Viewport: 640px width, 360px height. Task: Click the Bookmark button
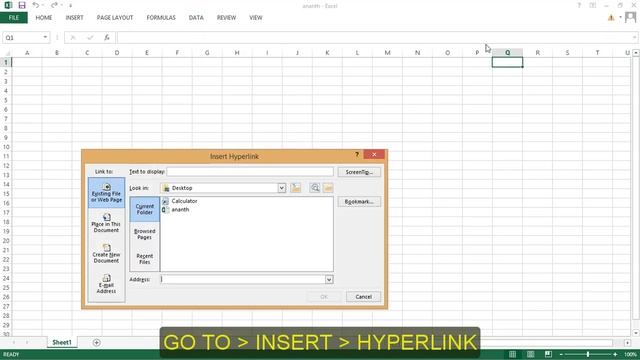[359, 202]
